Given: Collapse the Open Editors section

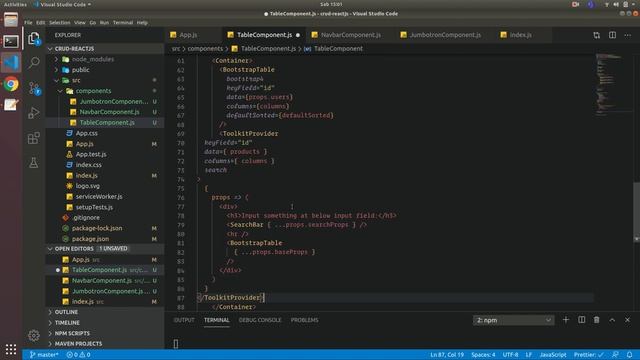Looking at the screenshot, I should (x=106, y=249).
